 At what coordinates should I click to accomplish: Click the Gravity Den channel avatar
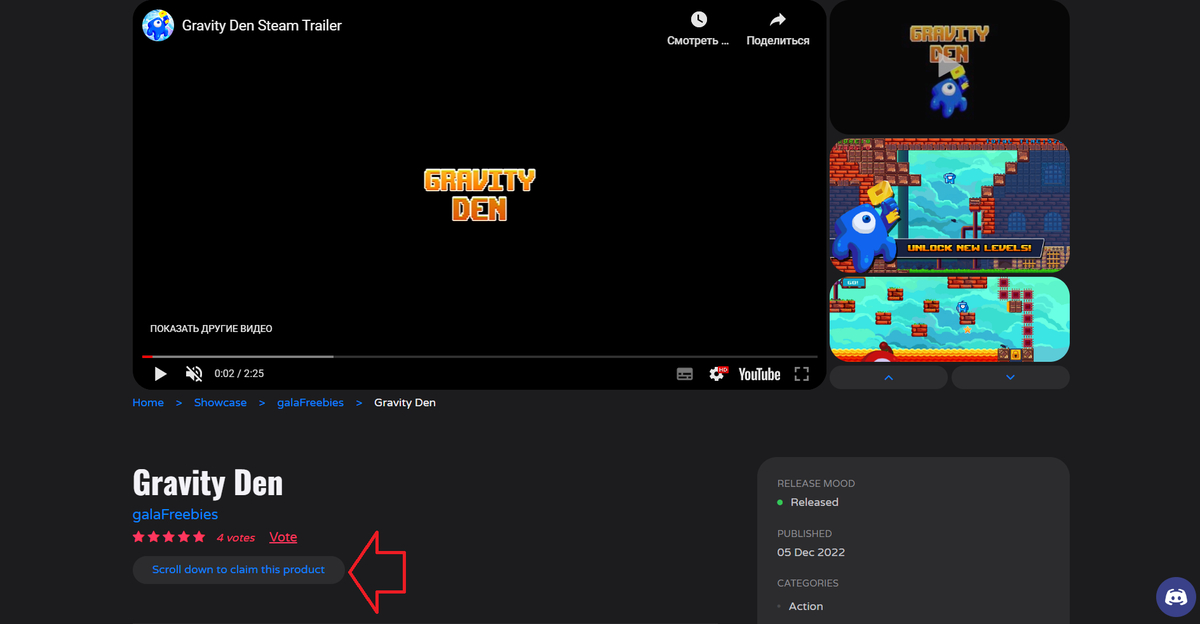[157, 25]
